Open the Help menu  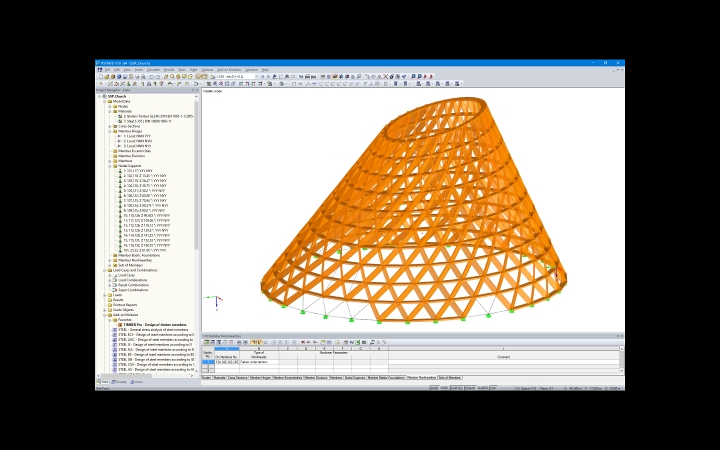pyautogui.click(x=264, y=70)
